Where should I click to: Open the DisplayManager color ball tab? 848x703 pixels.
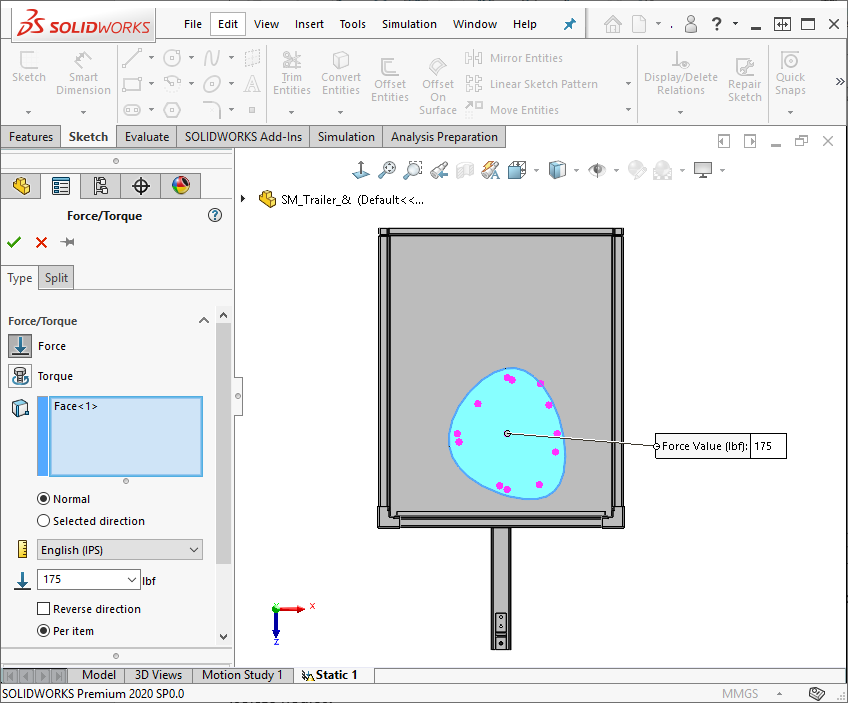[181, 186]
